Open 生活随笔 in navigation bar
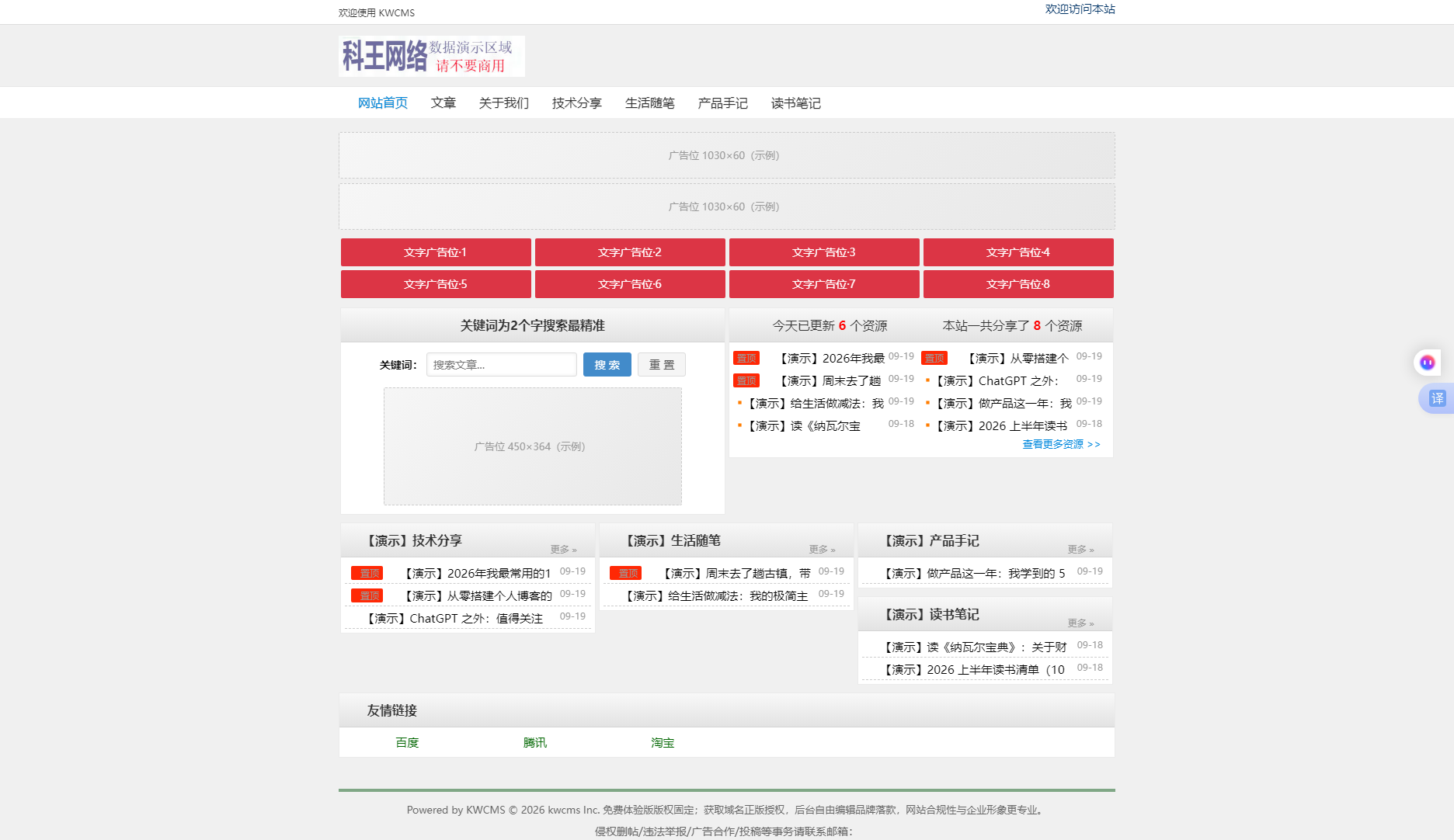Viewport: 1454px width, 840px height. tap(650, 103)
